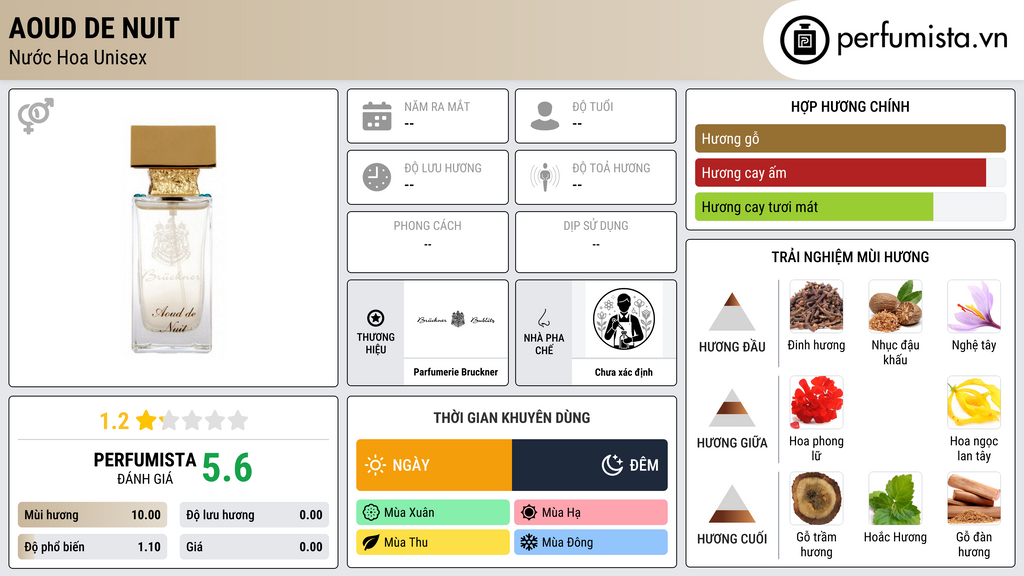Click the unisex gender symbol icon
1024x576 pixels.
[x=36, y=116]
